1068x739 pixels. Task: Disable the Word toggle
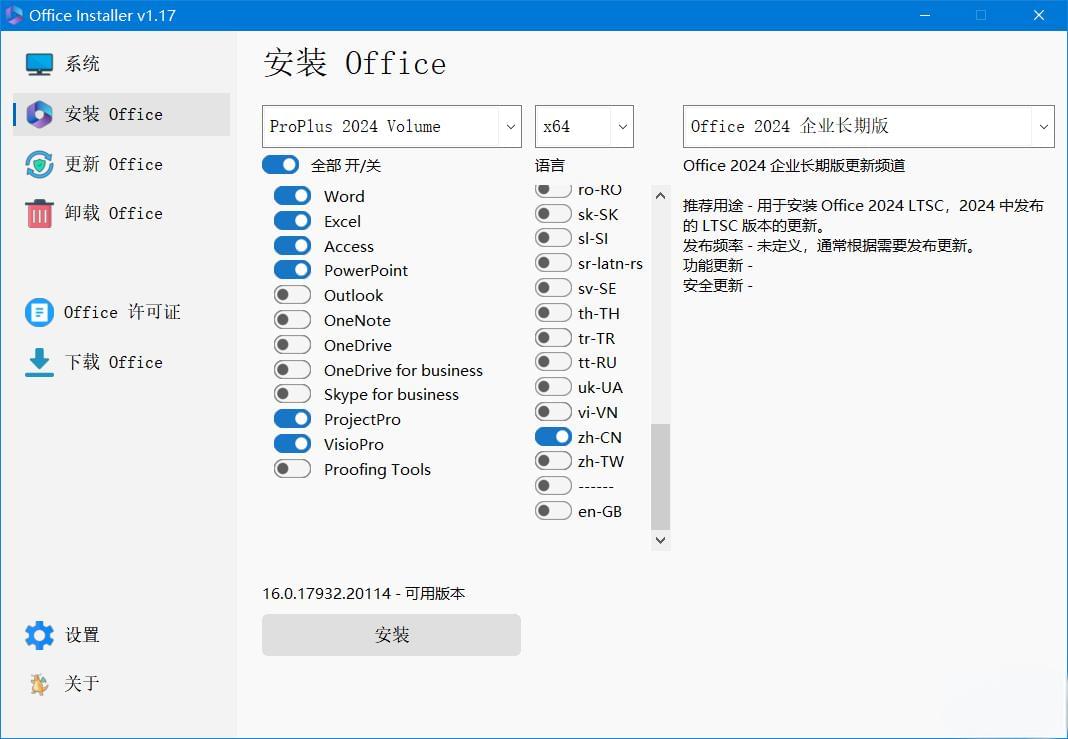(292, 196)
